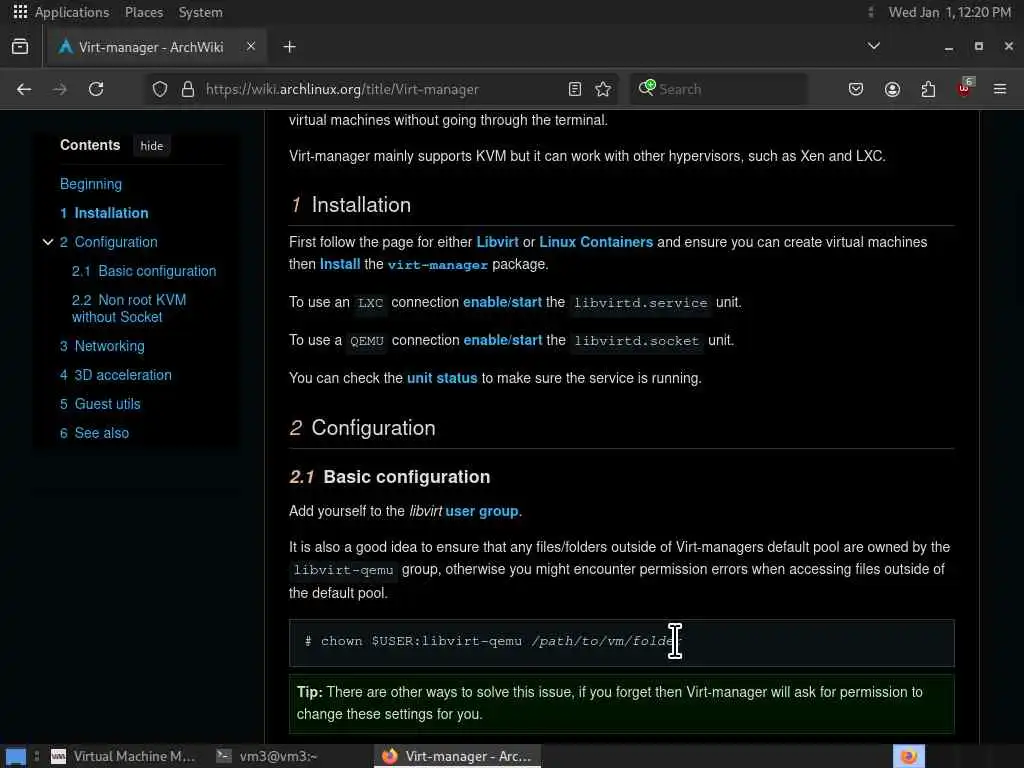Go back with the browser back arrow
Screen dimensions: 1024x768
point(24,89)
